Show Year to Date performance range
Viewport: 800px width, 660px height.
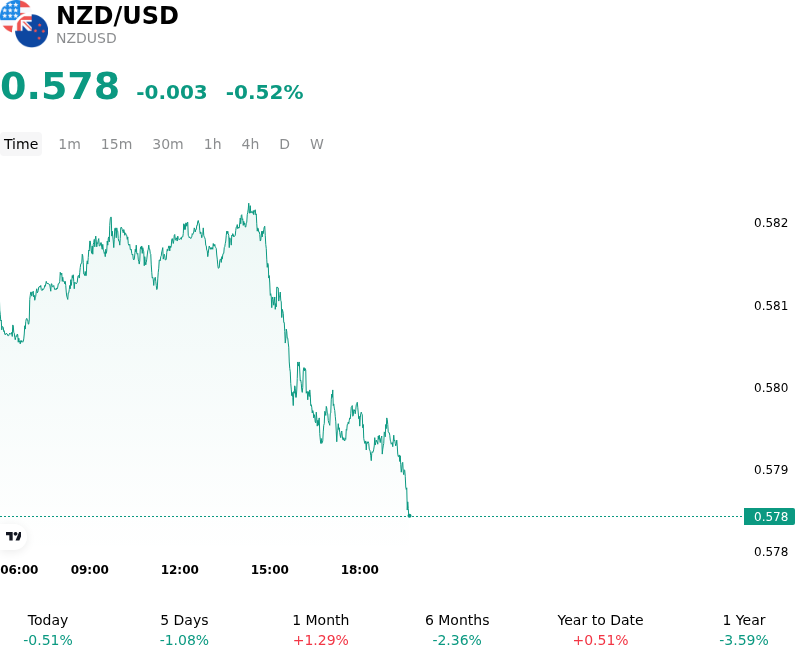600,630
